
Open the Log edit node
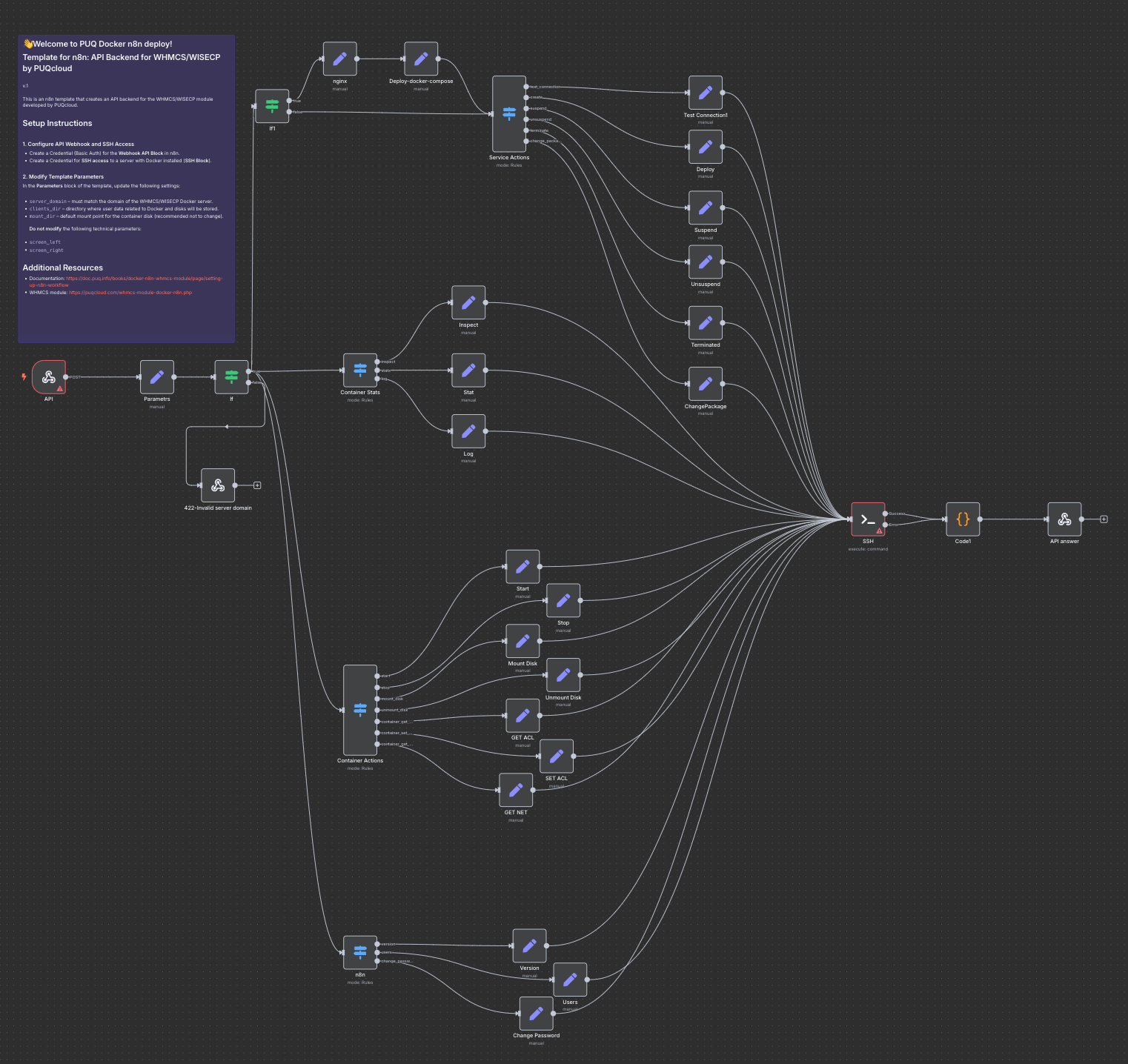coord(468,430)
